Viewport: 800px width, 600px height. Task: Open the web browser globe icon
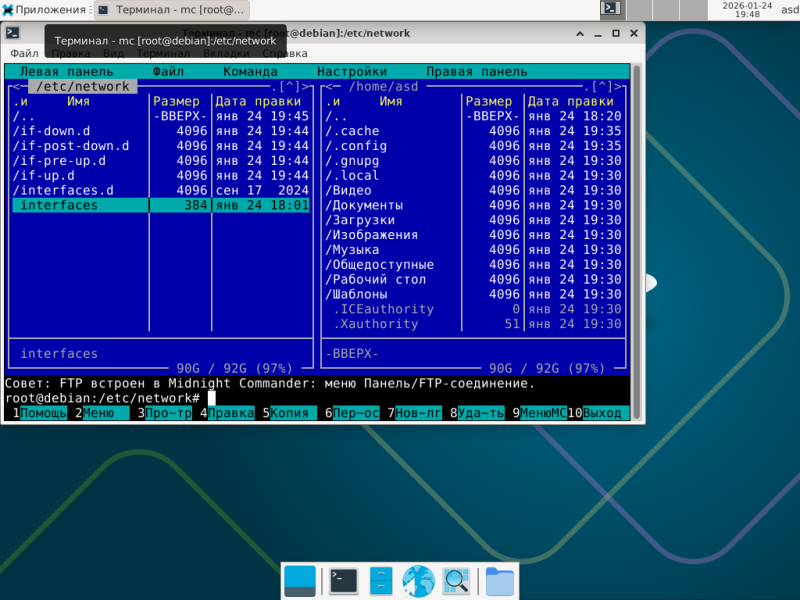tap(418, 581)
